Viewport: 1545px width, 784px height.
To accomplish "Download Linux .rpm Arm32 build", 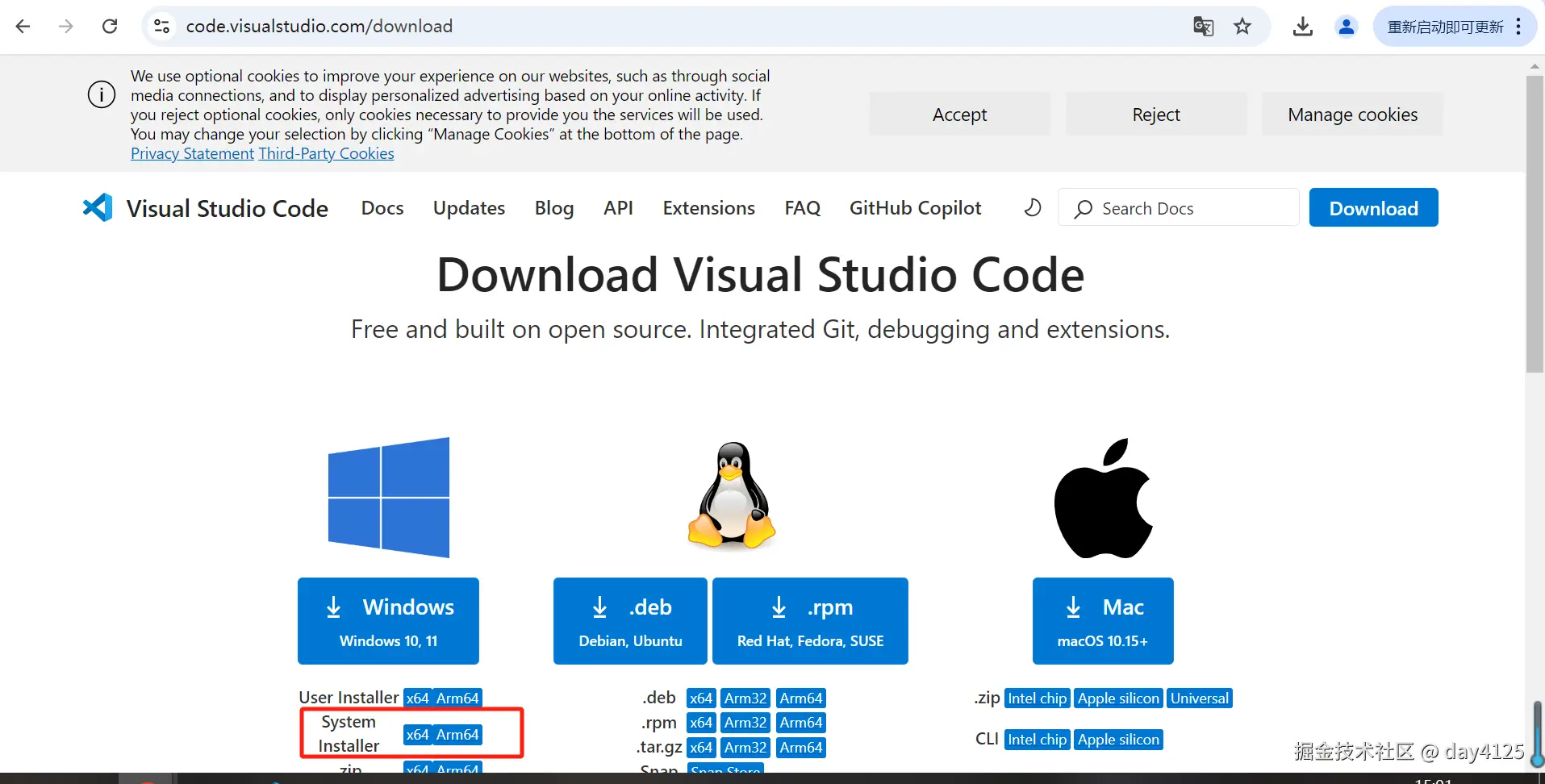I will pos(745,723).
